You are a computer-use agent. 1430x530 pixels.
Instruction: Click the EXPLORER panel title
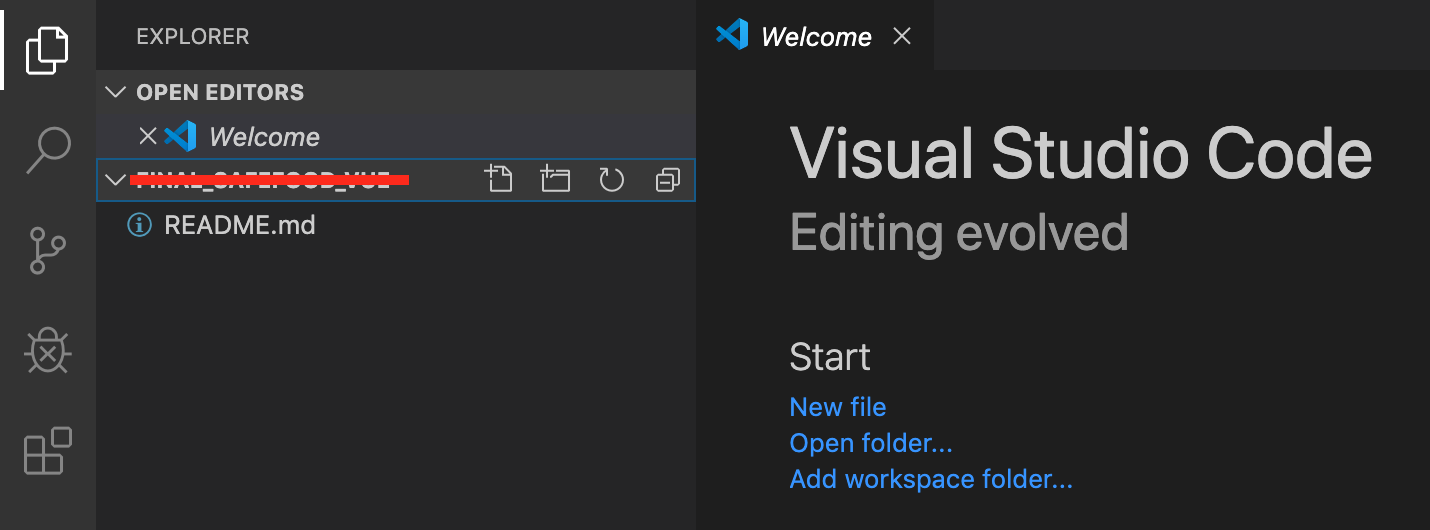point(192,36)
